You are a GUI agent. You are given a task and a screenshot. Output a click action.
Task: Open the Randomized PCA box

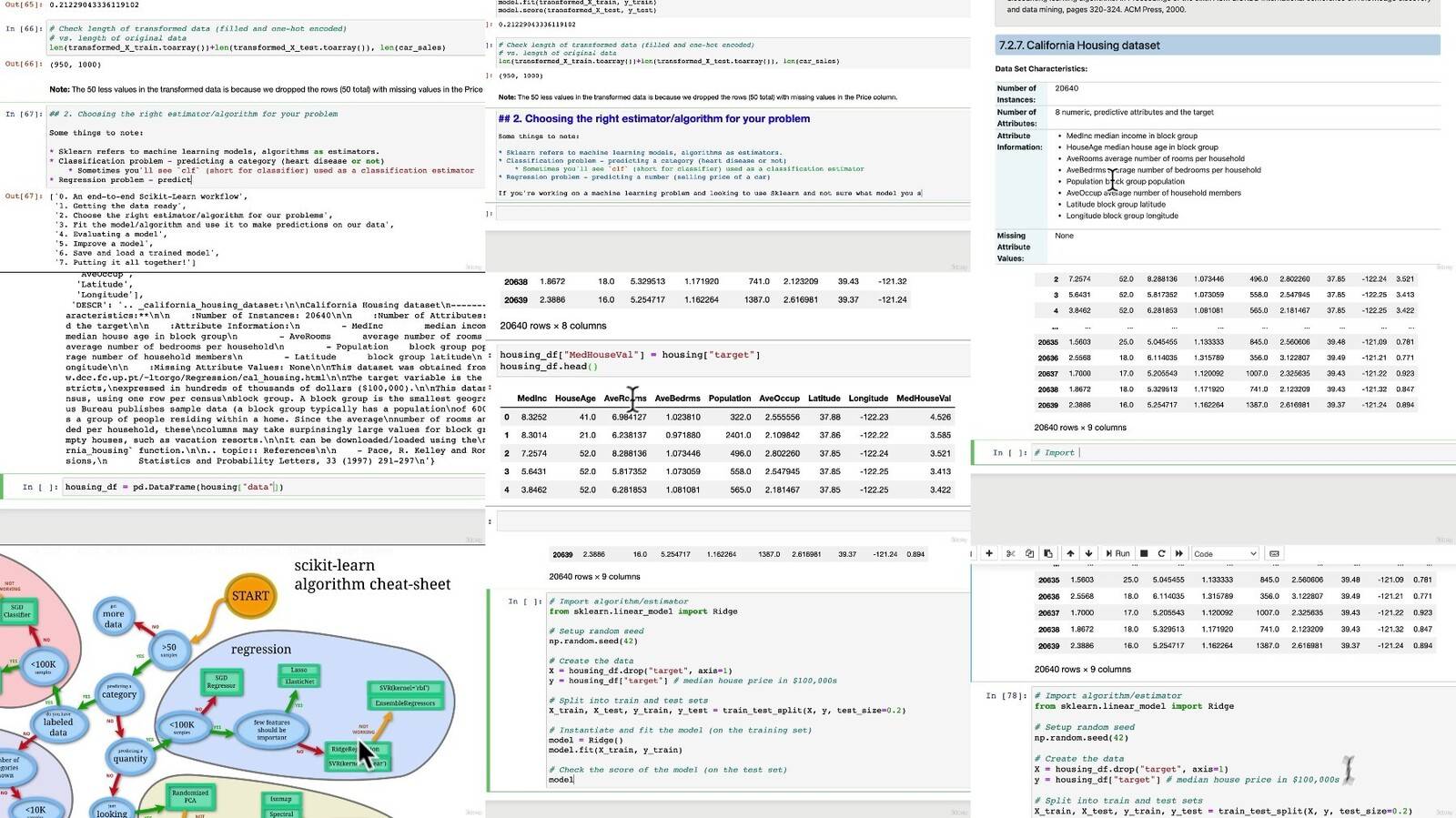tap(190, 796)
